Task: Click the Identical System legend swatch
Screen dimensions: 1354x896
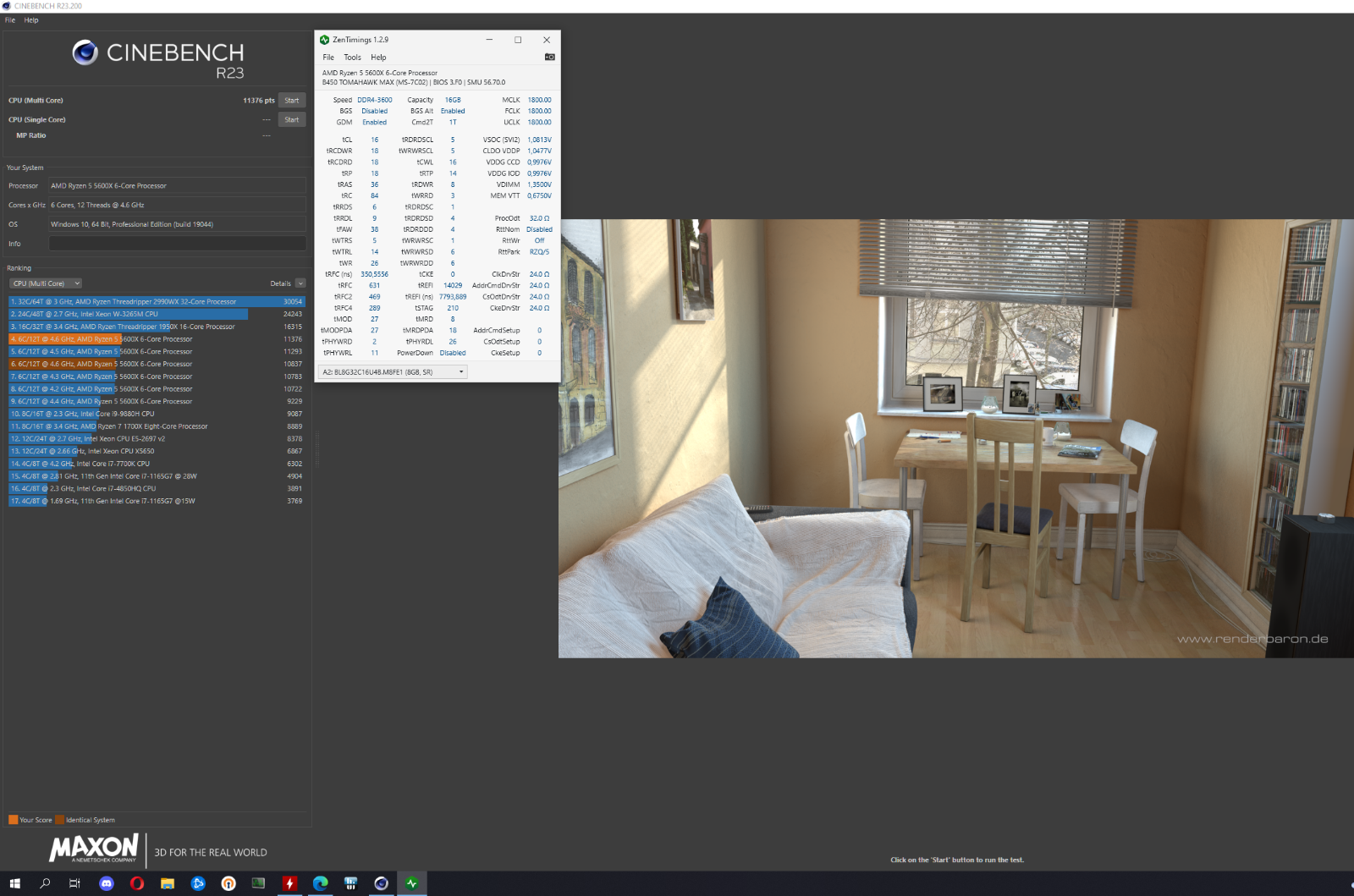Action: [x=60, y=820]
